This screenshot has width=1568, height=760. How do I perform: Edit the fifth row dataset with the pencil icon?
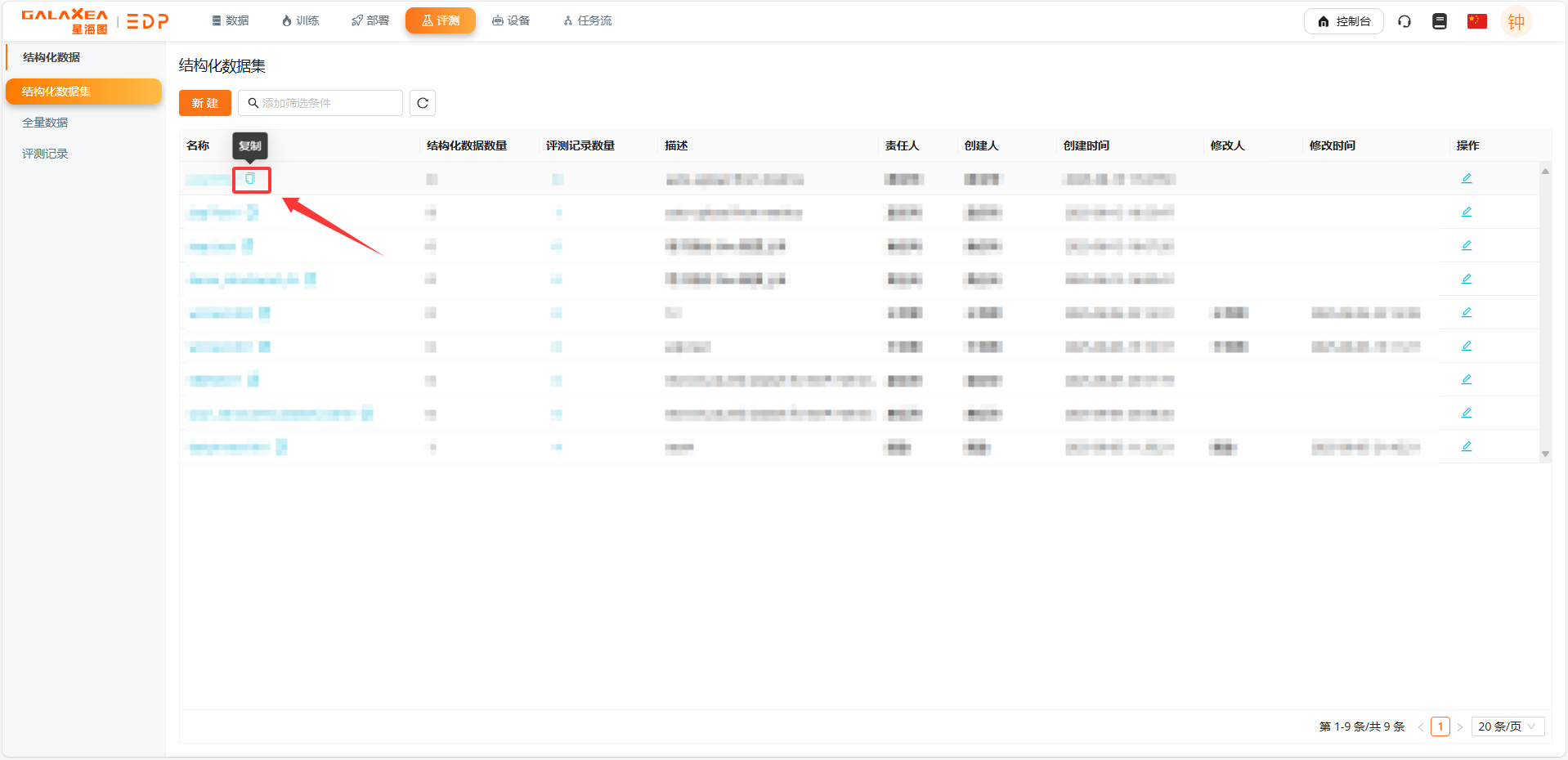click(1467, 312)
